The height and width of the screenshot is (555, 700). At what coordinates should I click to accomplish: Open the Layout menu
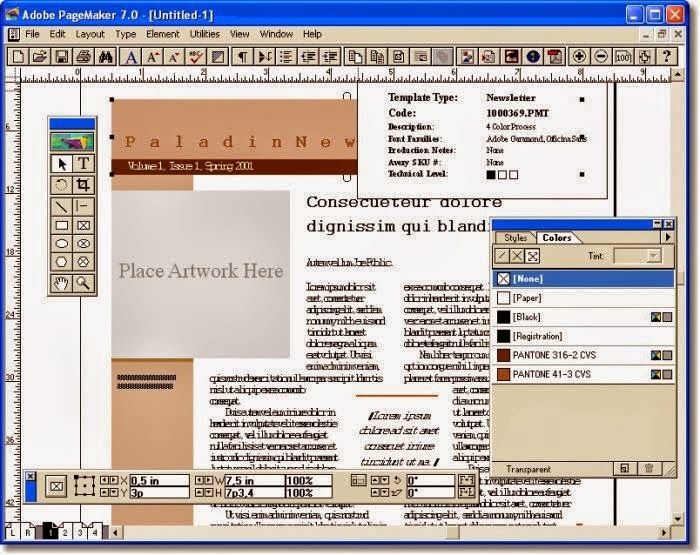[x=90, y=34]
